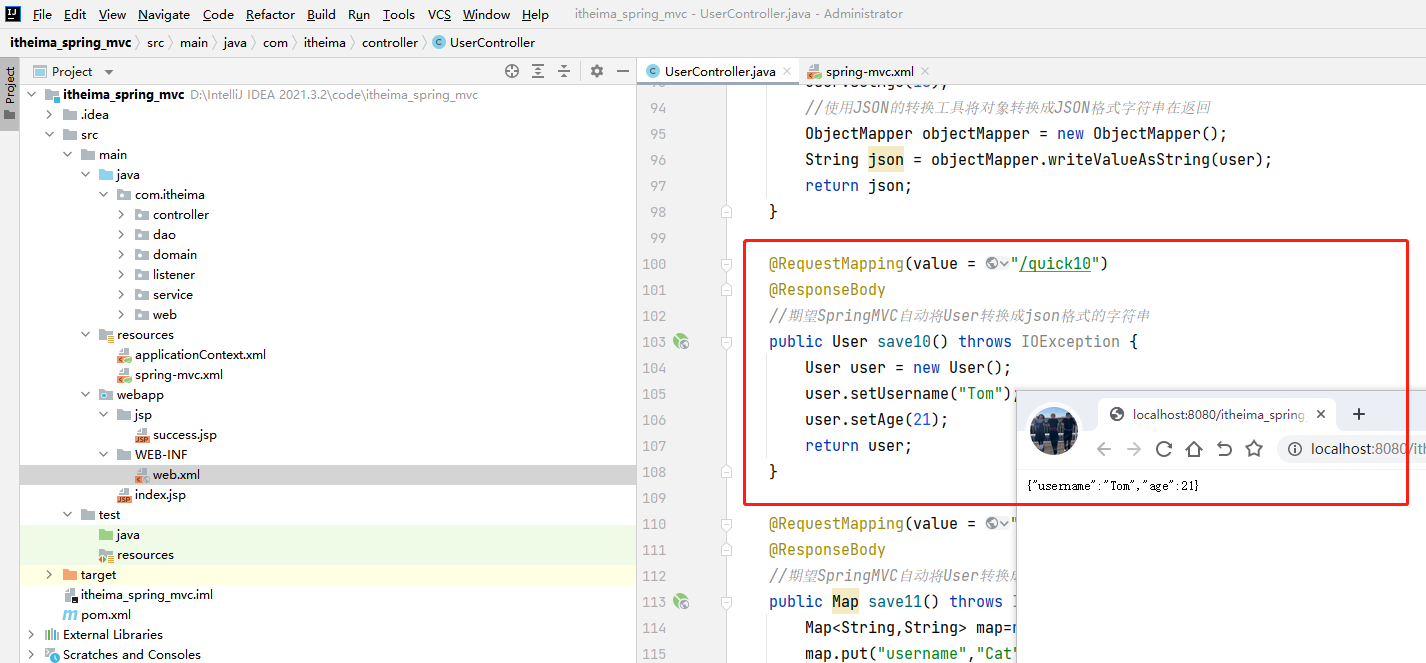Image resolution: width=1426 pixels, height=663 pixels.
Task: Click the browser address bar URL
Action: click(1368, 449)
